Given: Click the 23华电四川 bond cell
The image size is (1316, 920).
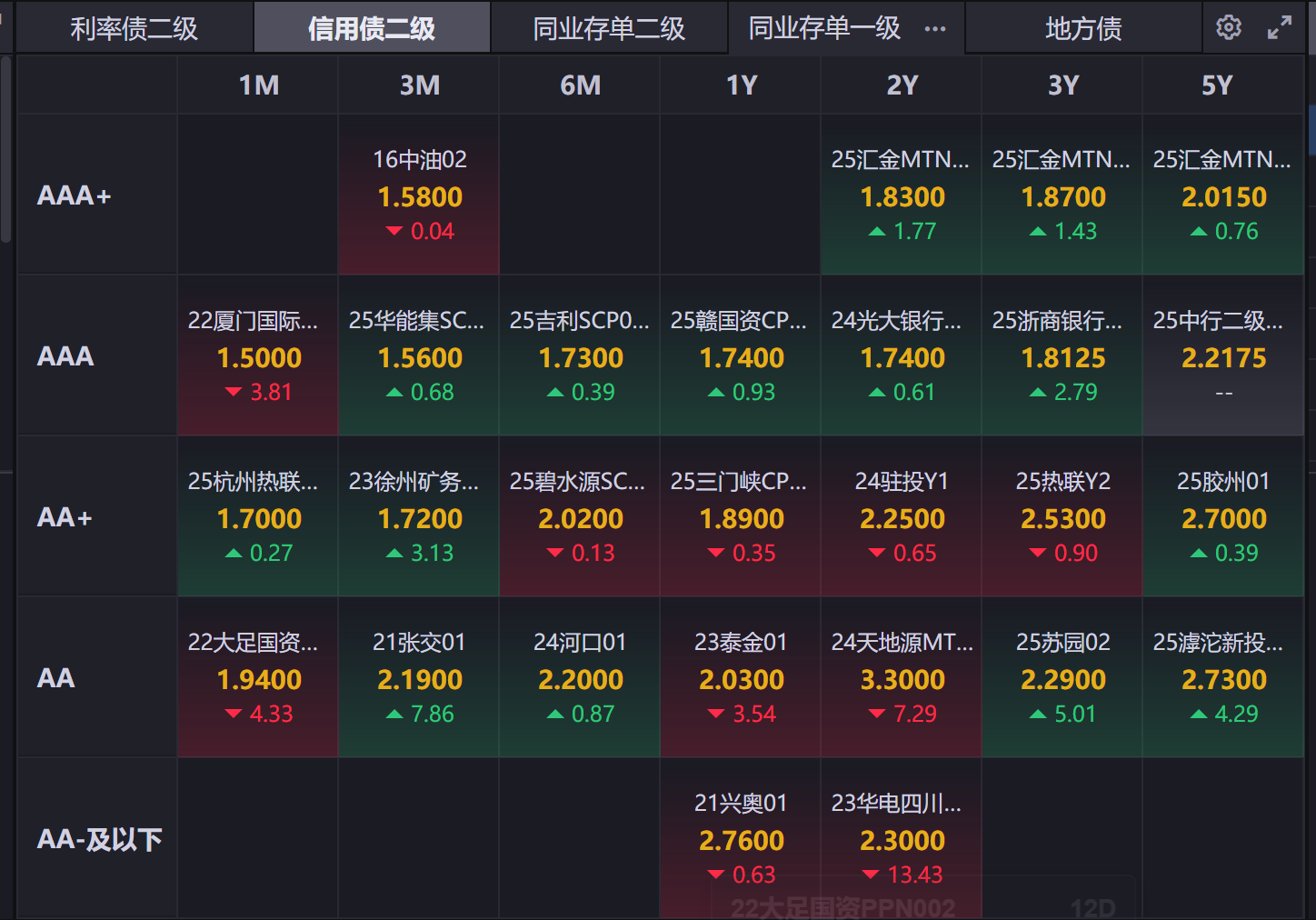Looking at the screenshot, I should point(902,839).
